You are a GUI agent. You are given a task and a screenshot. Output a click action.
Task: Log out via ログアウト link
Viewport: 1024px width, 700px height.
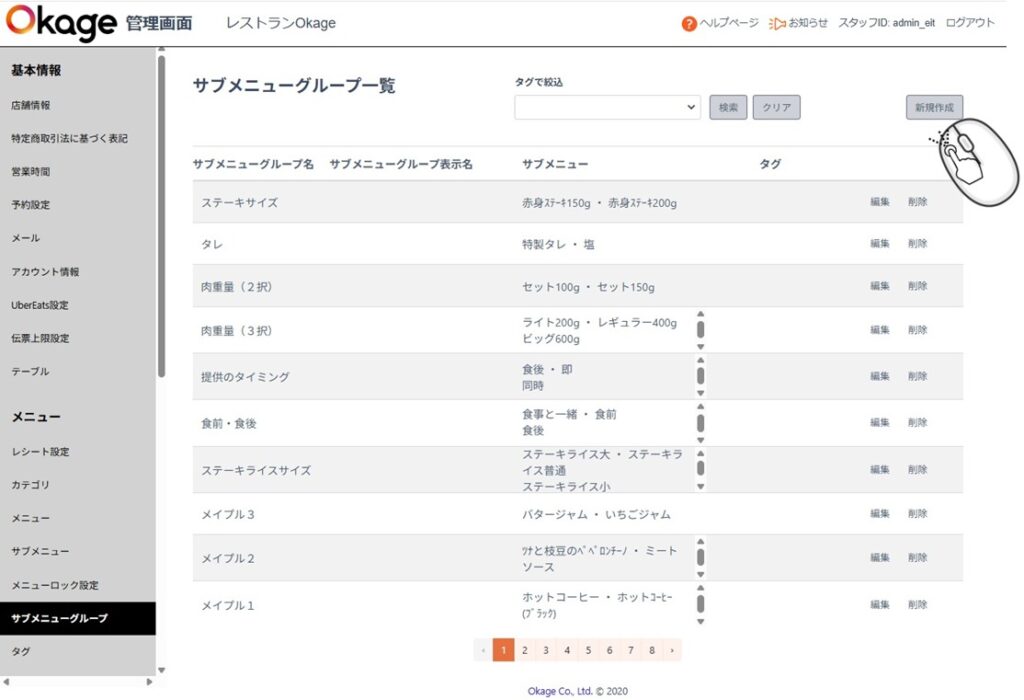click(x=969, y=23)
